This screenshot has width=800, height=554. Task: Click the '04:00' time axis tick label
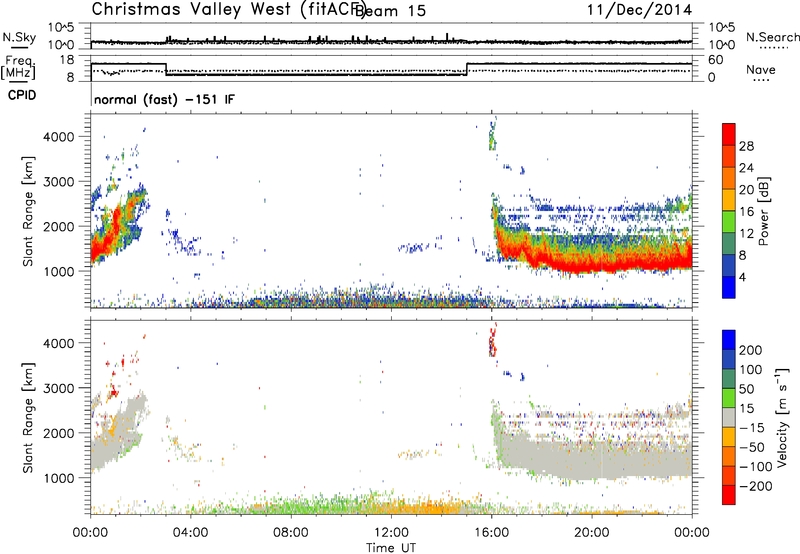191,533
